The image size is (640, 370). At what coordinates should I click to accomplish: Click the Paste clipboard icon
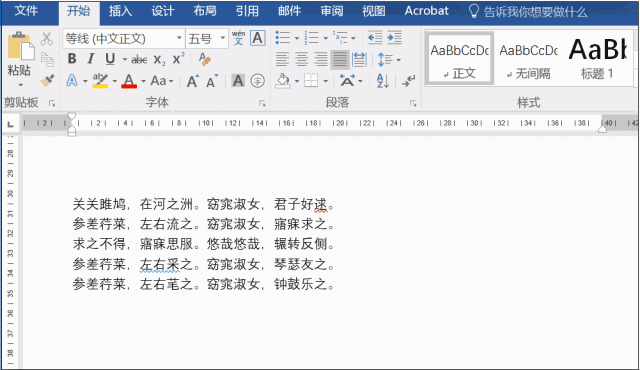coord(20,45)
